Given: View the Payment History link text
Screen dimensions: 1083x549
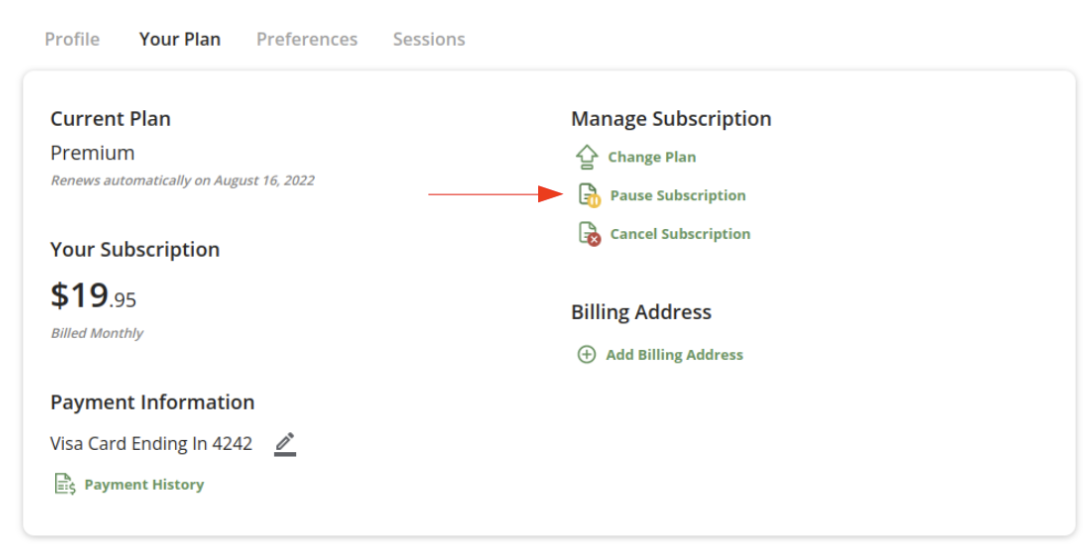Looking at the screenshot, I should pyautogui.click(x=144, y=485).
